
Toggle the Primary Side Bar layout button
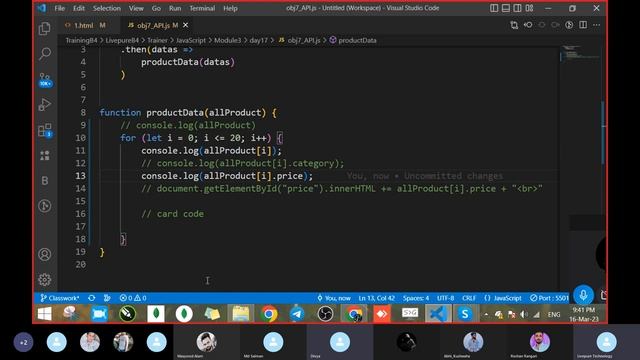(x=494, y=8)
